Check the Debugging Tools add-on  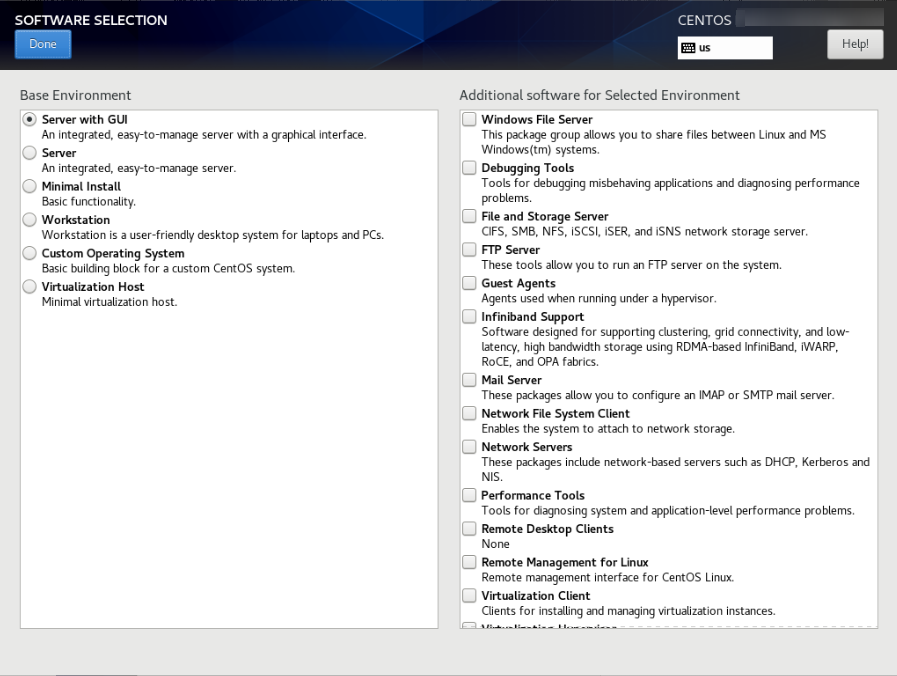point(469,168)
